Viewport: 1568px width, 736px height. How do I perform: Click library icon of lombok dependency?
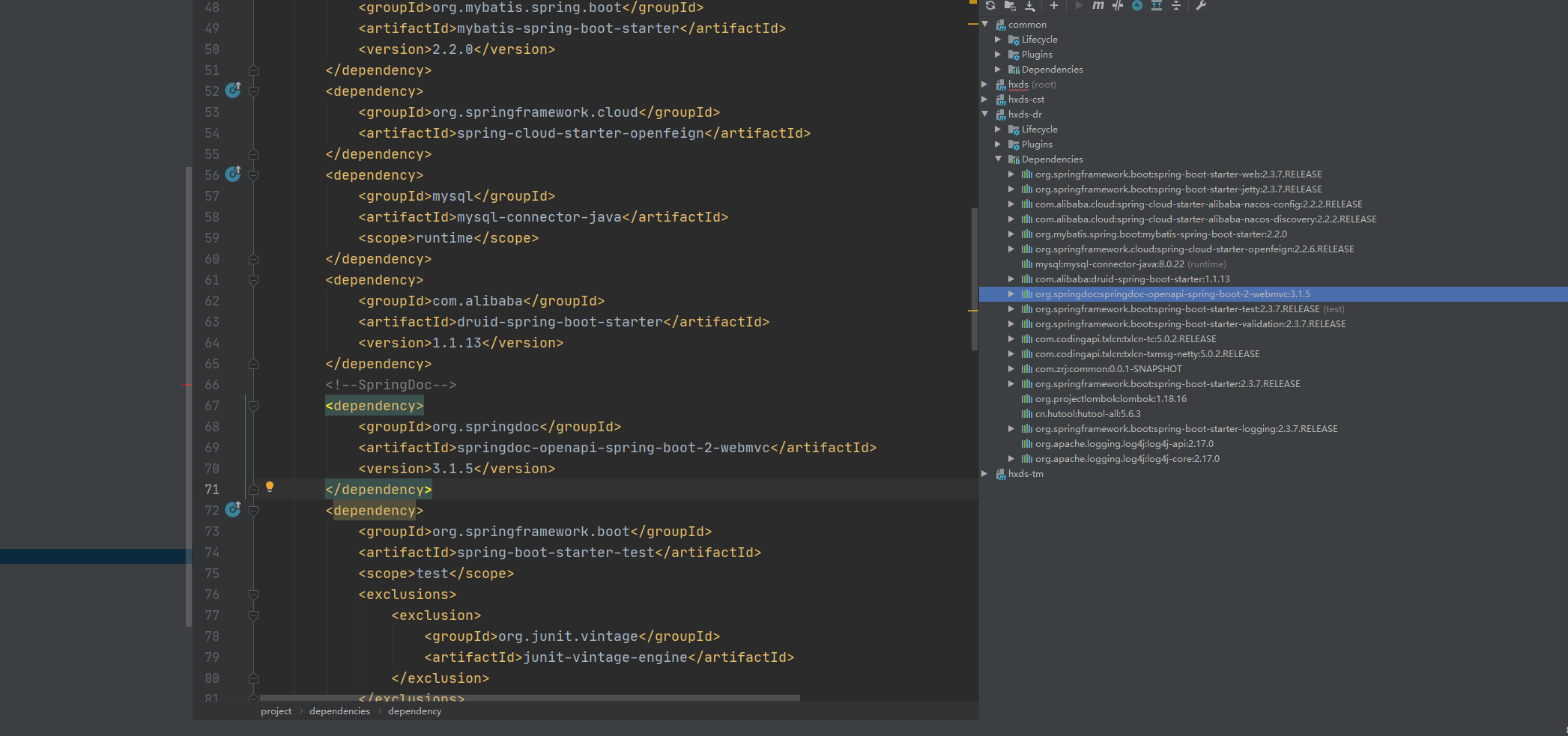(x=1027, y=399)
